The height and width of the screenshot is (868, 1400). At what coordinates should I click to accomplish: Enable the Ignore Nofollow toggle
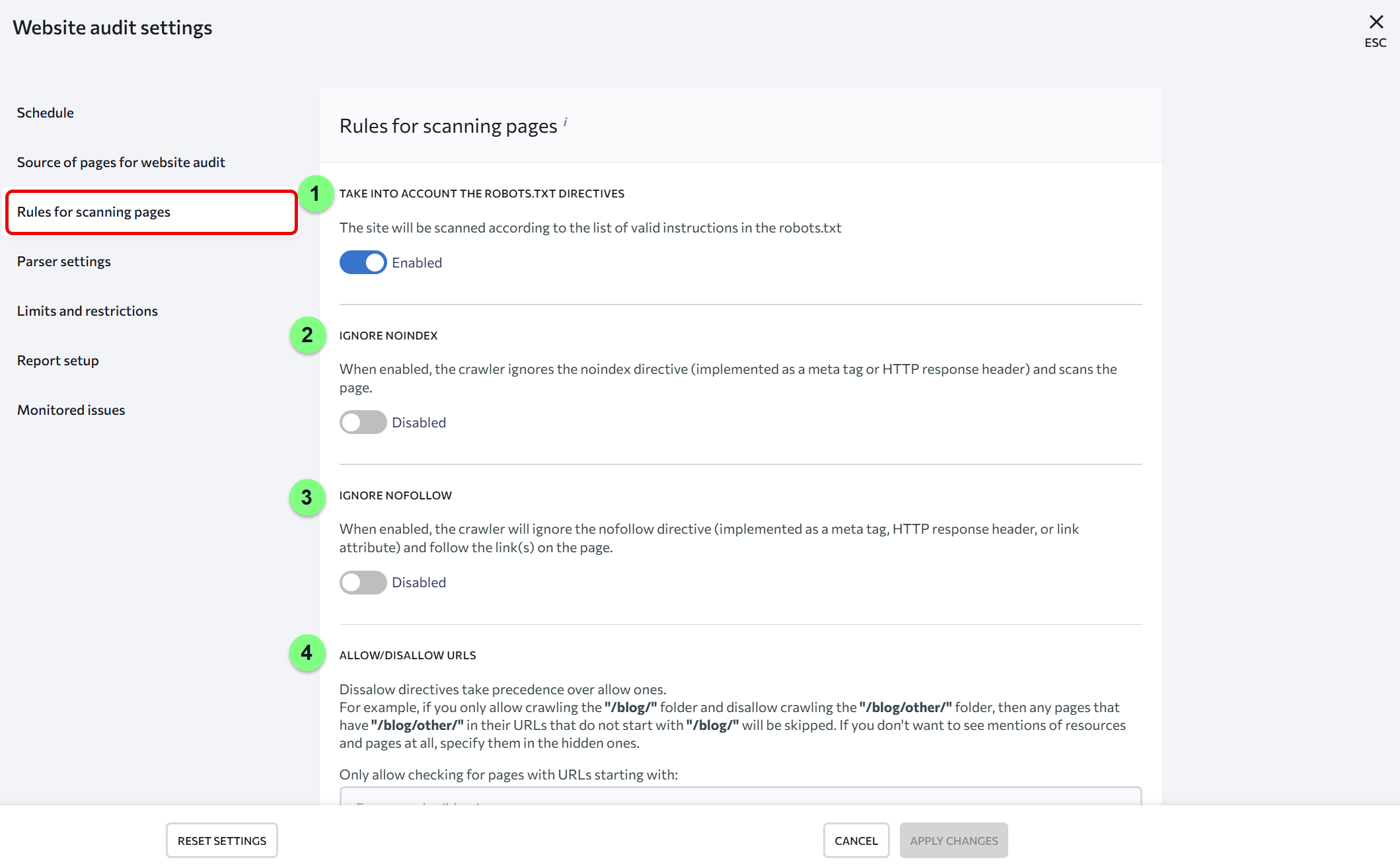click(x=363, y=582)
